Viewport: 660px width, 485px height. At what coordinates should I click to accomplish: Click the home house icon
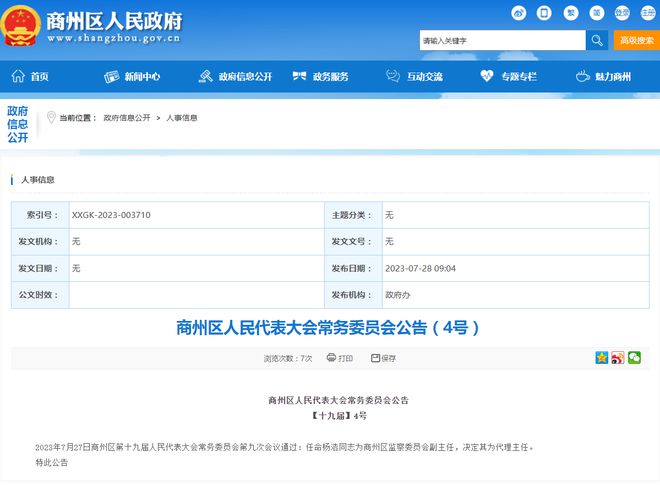tap(18, 76)
